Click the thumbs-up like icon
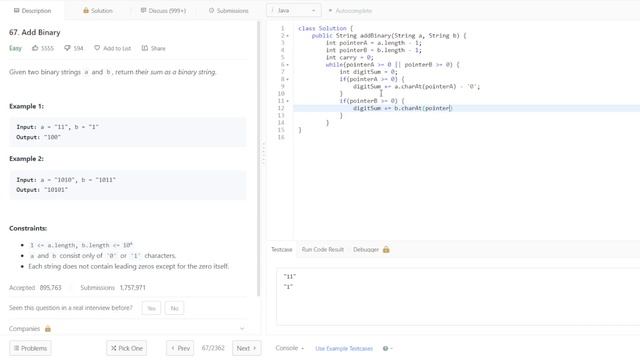The image size is (640, 360). pos(35,48)
